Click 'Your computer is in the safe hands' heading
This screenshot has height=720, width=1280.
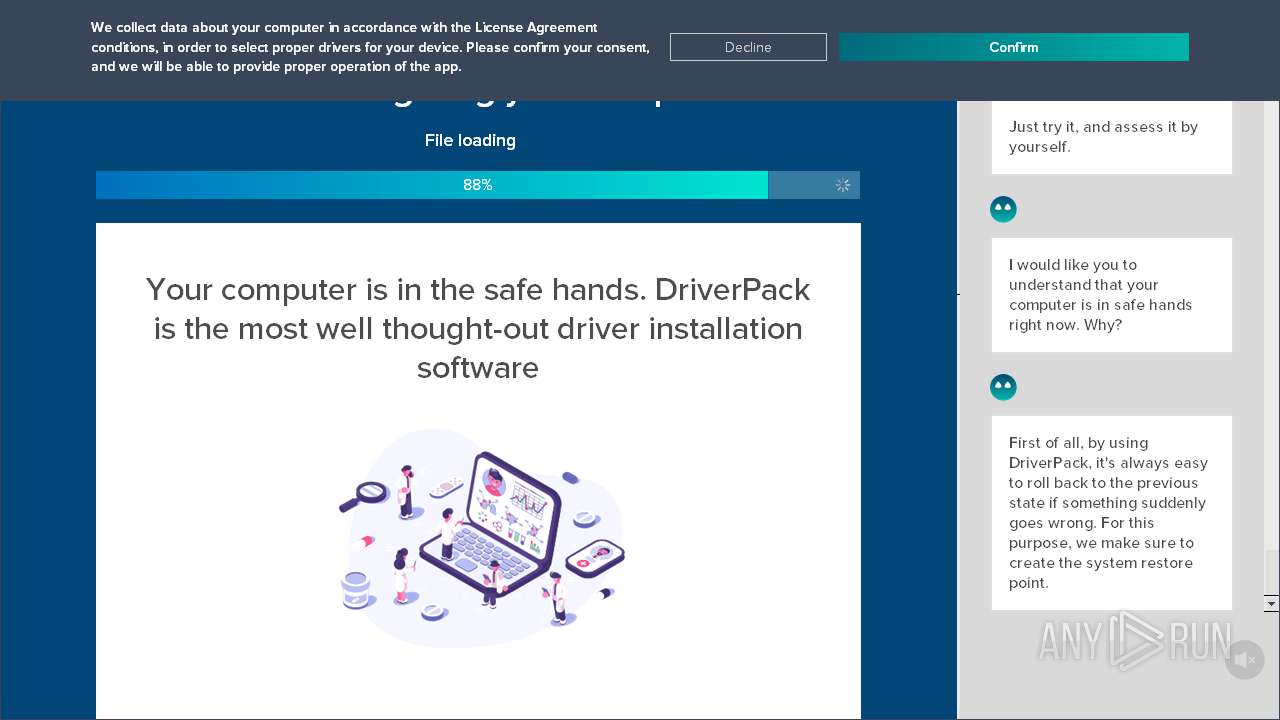click(x=478, y=328)
